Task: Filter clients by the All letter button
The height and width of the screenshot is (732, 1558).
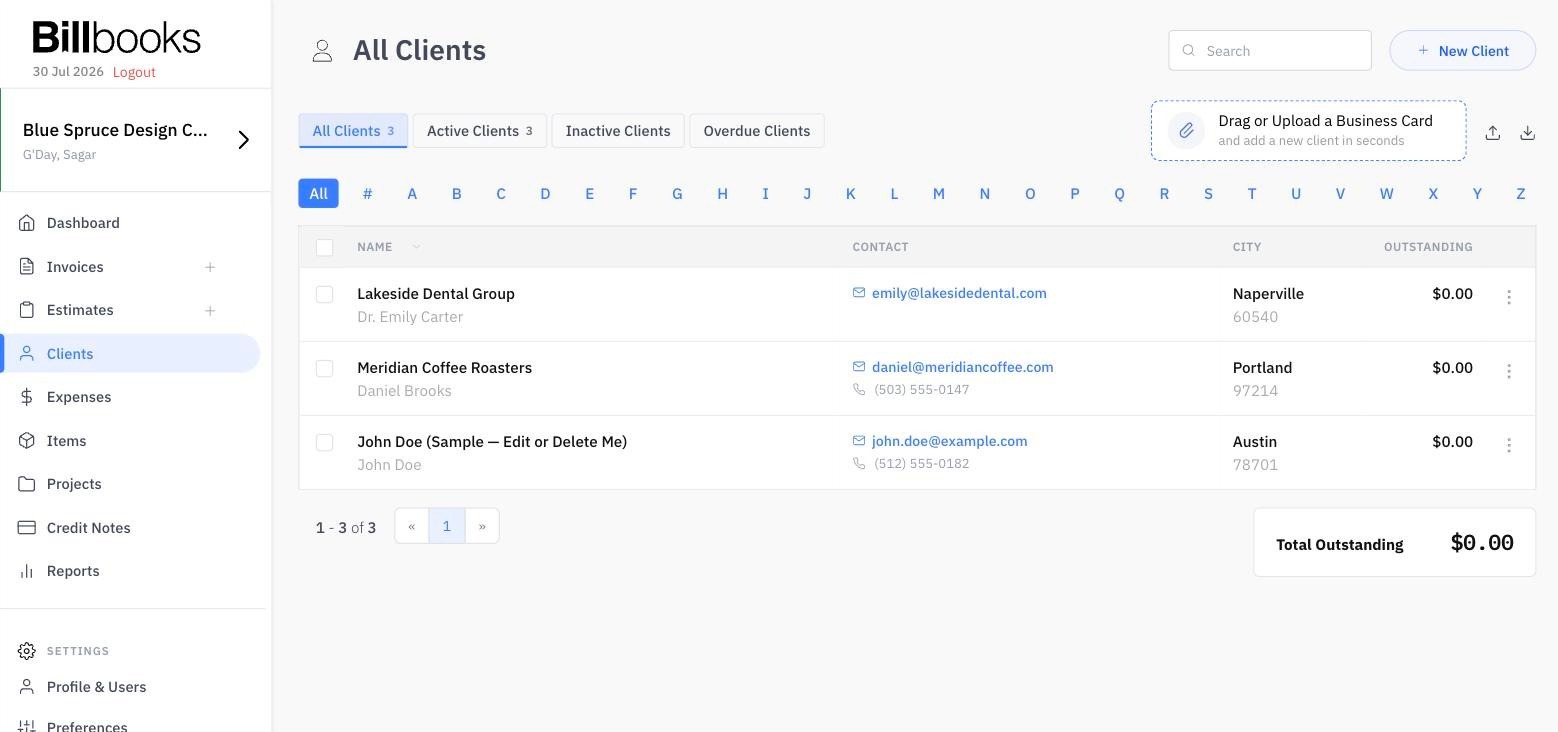Action: pyautogui.click(x=318, y=194)
